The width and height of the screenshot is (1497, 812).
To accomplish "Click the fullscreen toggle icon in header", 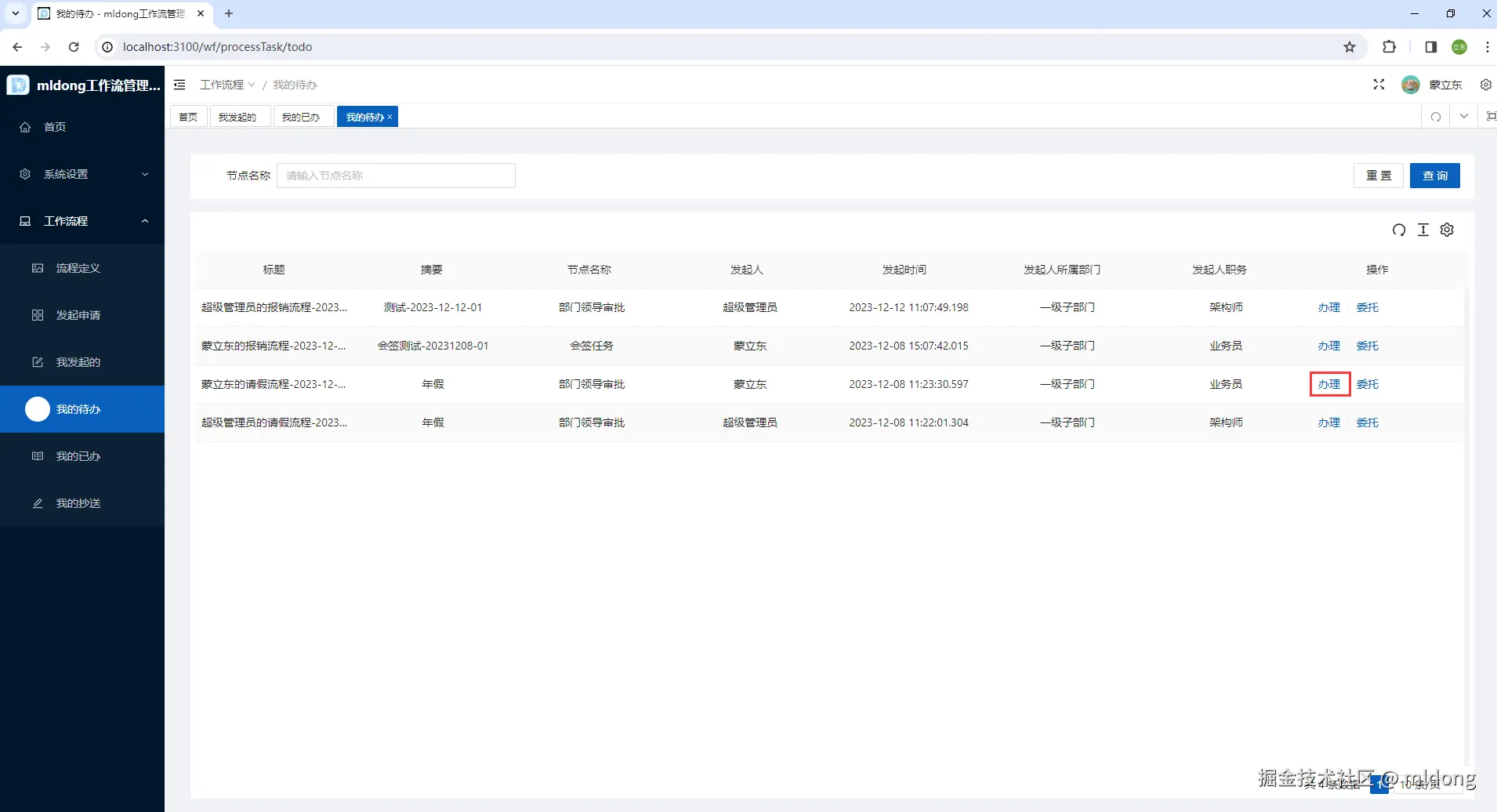I will point(1379,85).
